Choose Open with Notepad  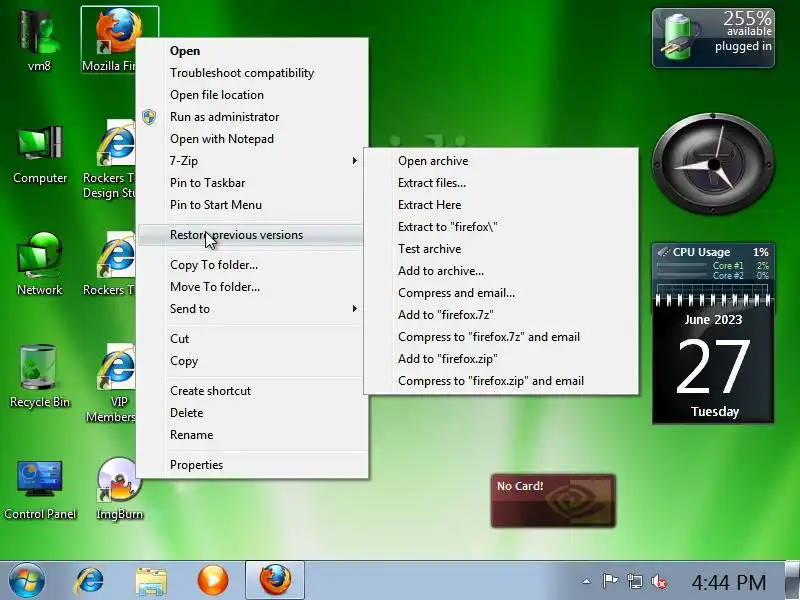pyautogui.click(x=253, y=139)
